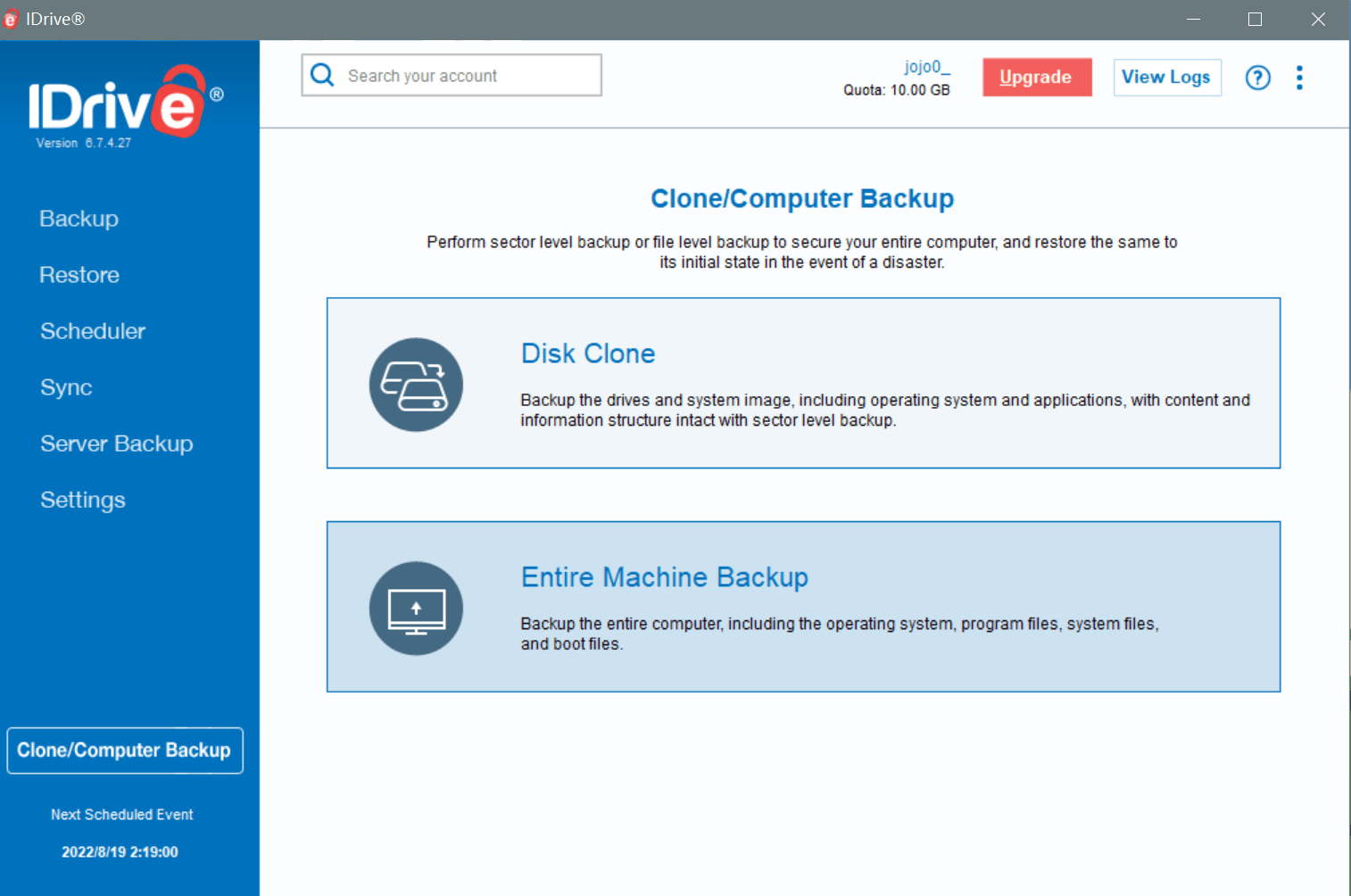
Task: Select the Disk Clone heading
Action: (588, 353)
